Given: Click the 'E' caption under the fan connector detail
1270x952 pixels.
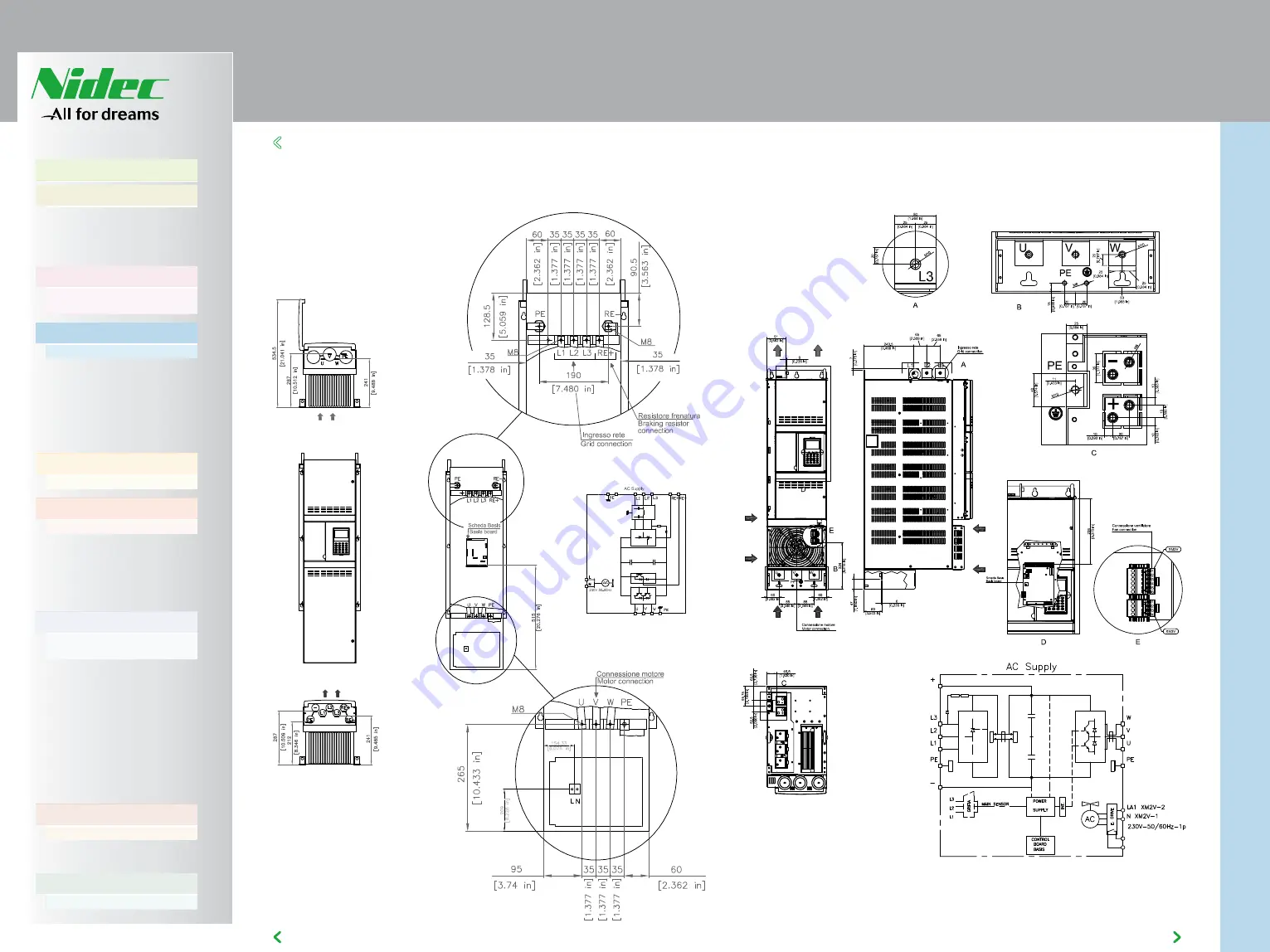Looking at the screenshot, I should coord(1137,642).
